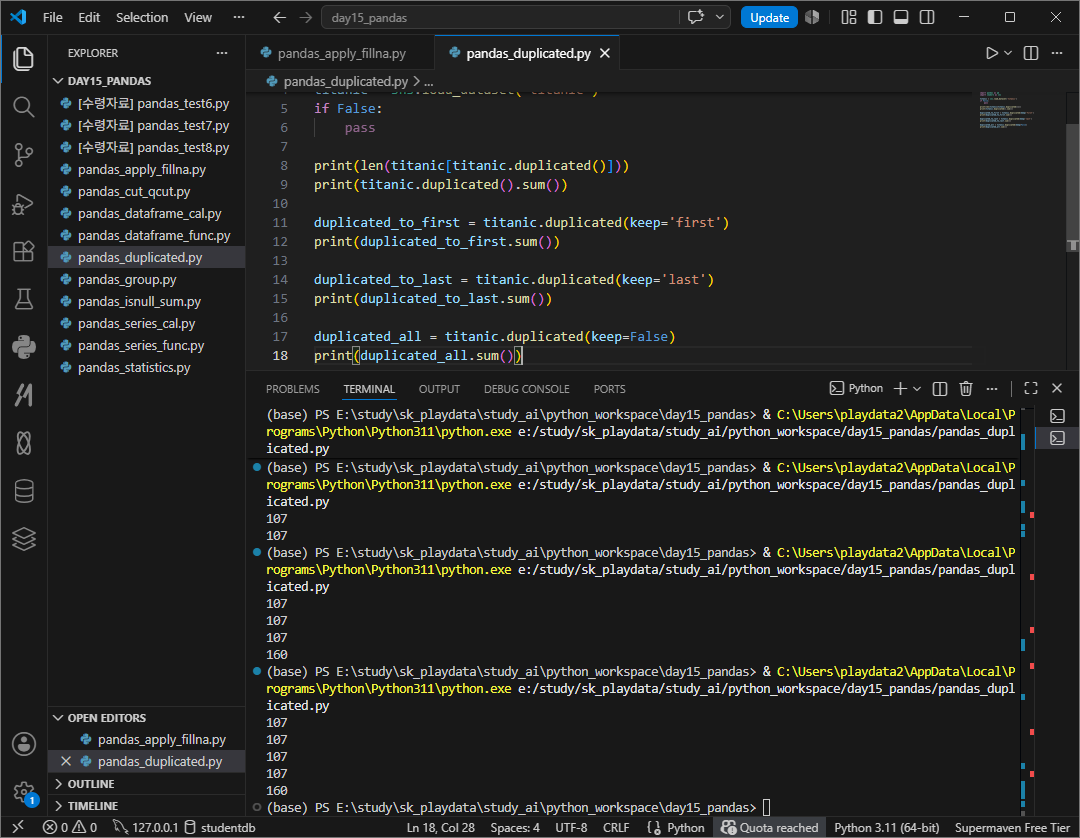The width and height of the screenshot is (1080, 838).
Task: Open the Search view in activity bar
Action: pos(23,107)
